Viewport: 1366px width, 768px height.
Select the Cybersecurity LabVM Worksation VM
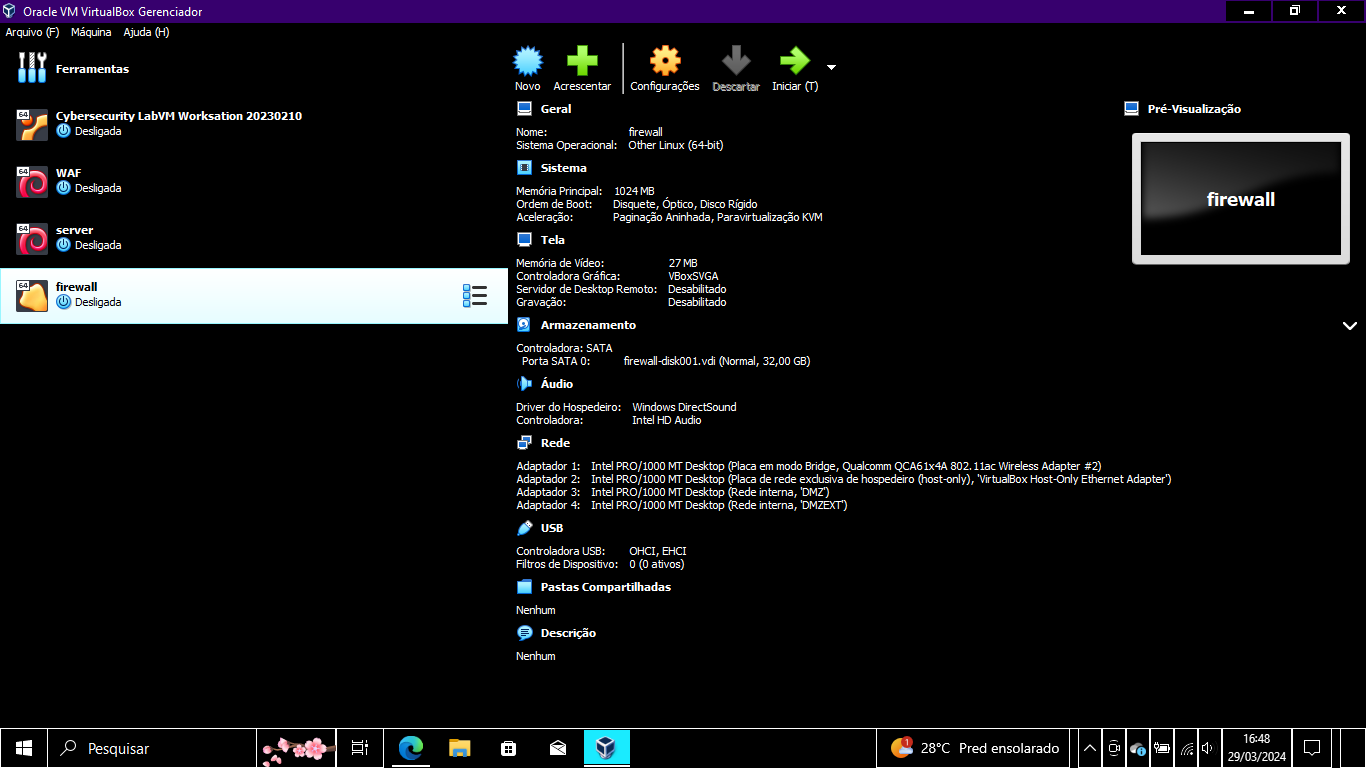(254, 124)
